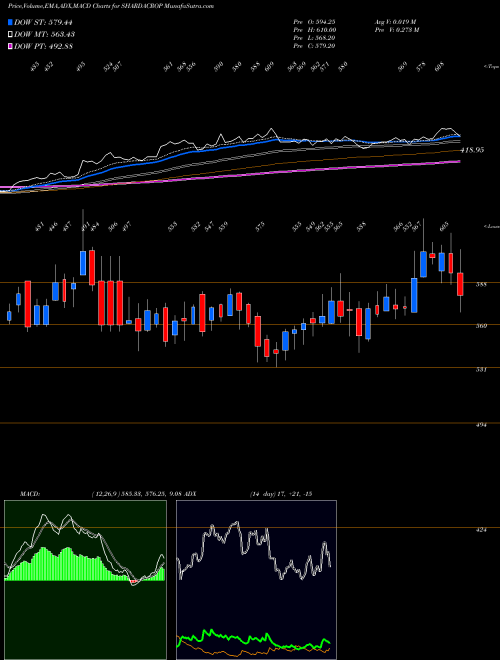The image size is (500, 660).
Task: Select the 'DOW PT: 492.88' legend text
Action: [x=43, y=46]
